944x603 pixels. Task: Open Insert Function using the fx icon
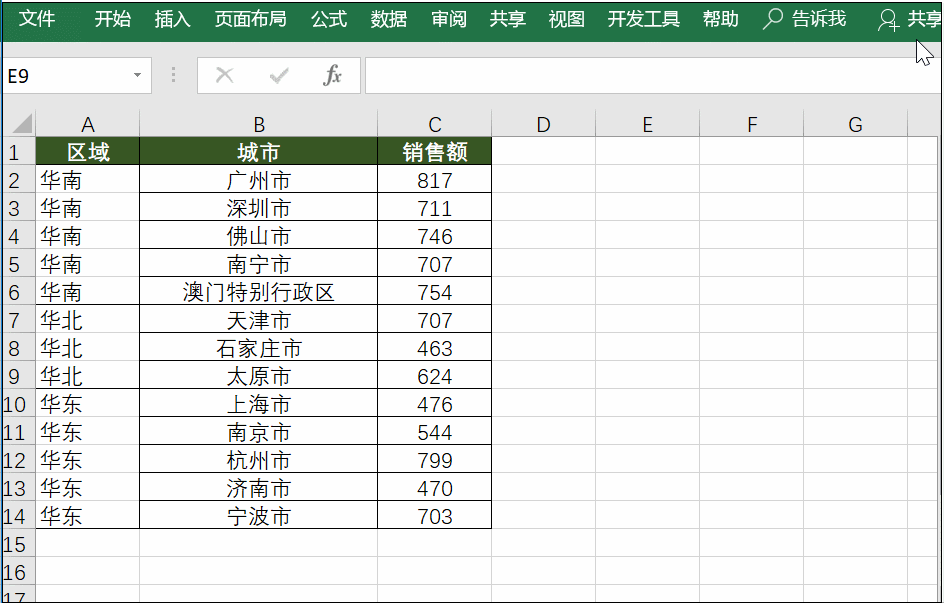[x=333, y=74]
